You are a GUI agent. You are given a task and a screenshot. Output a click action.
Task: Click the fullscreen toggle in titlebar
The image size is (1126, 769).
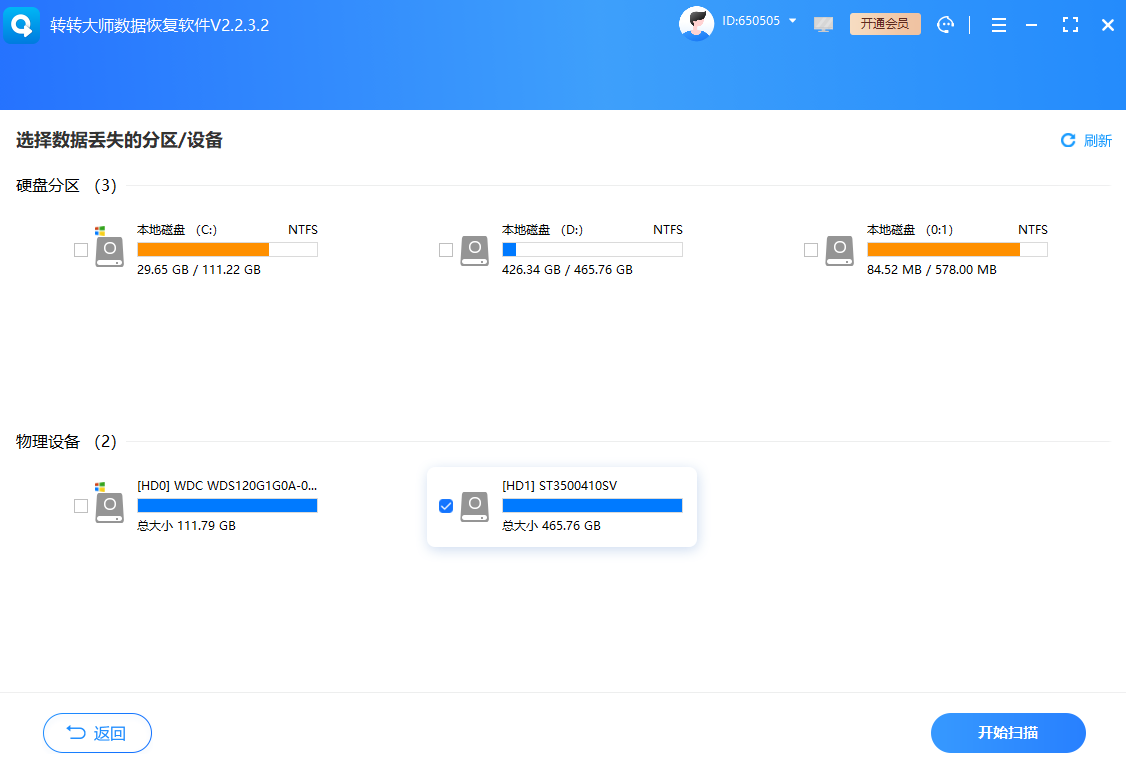[1070, 23]
